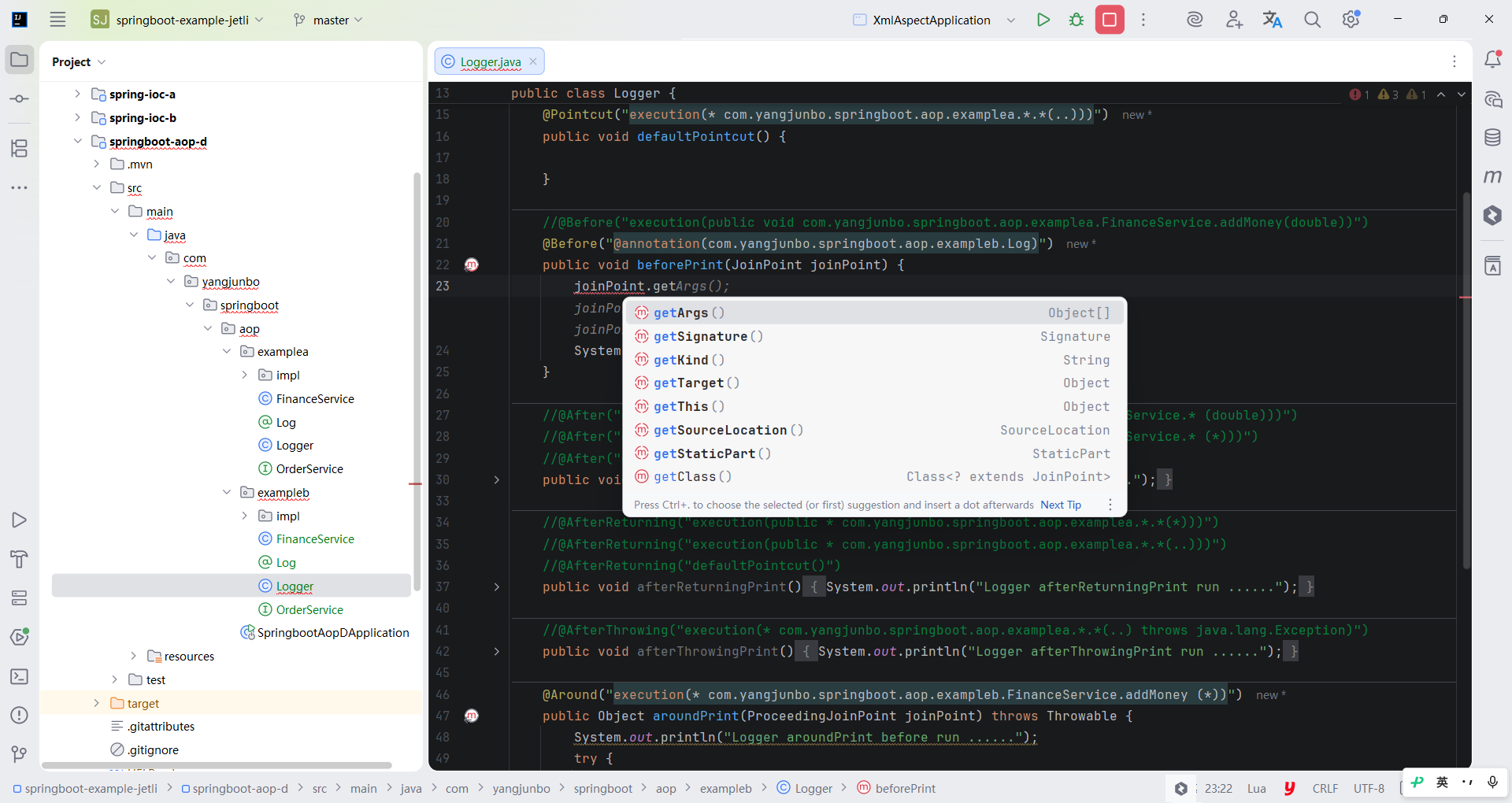Open the Project view dropdown
The image size is (1512, 803).
click(x=79, y=61)
